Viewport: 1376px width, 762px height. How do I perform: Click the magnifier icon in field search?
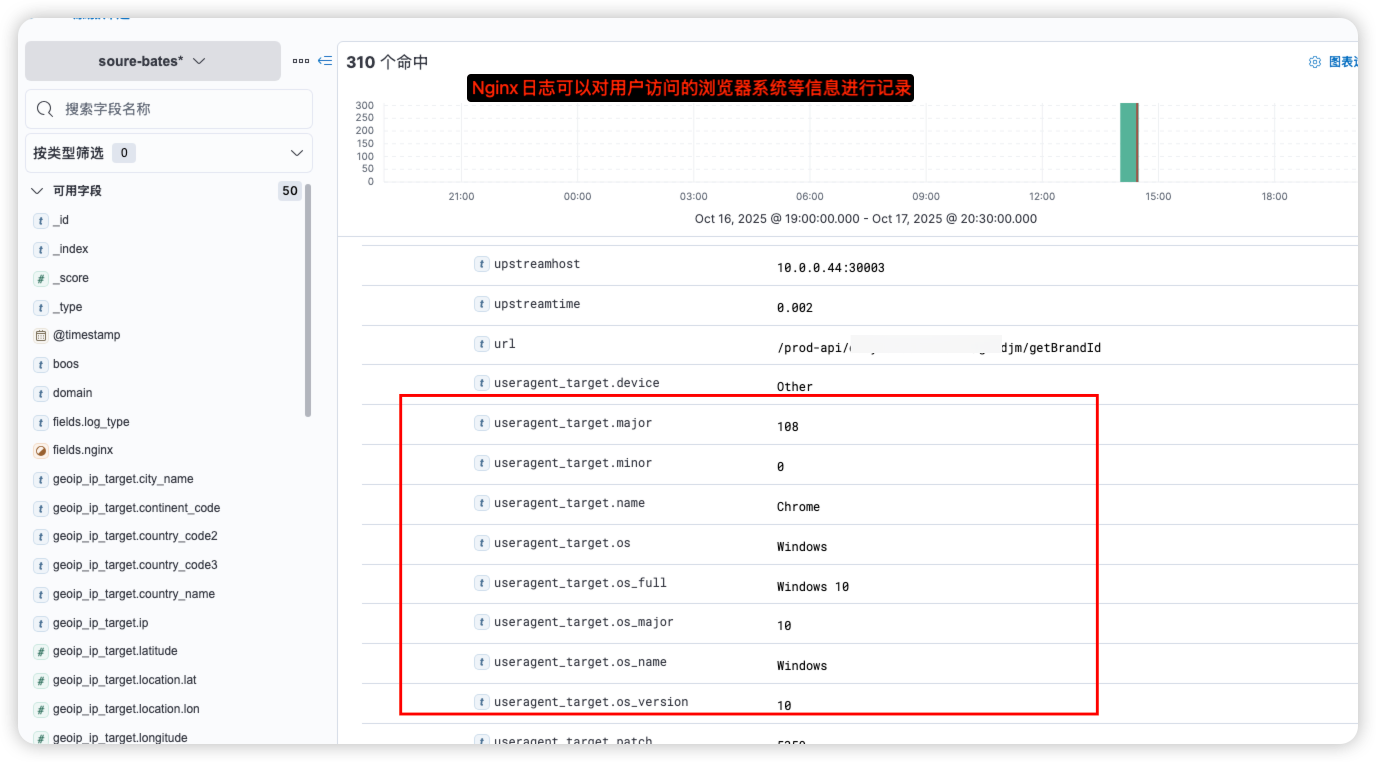45,109
